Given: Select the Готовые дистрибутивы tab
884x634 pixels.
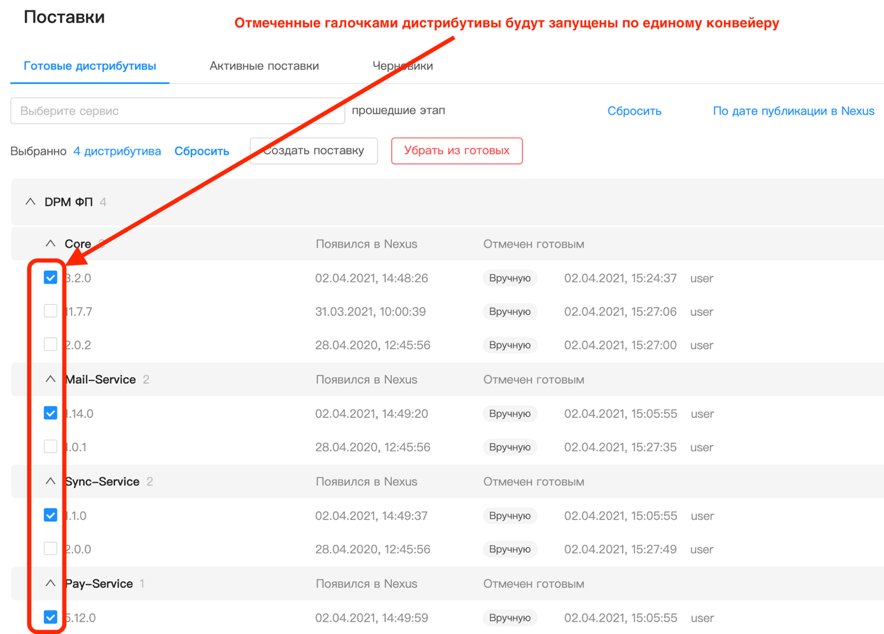Looking at the screenshot, I should pos(90,66).
